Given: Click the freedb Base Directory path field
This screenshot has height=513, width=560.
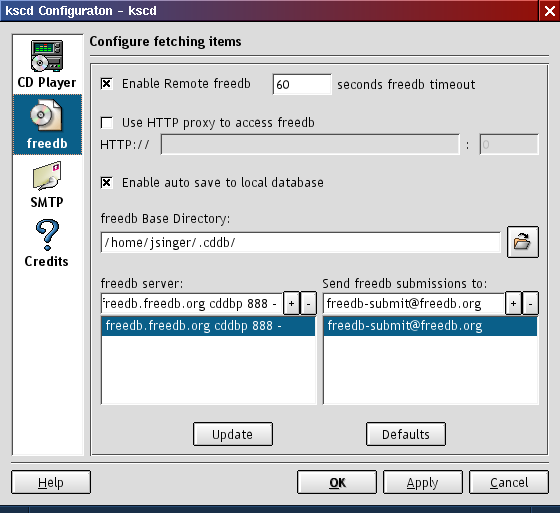Looking at the screenshot, I should [301, 243].
